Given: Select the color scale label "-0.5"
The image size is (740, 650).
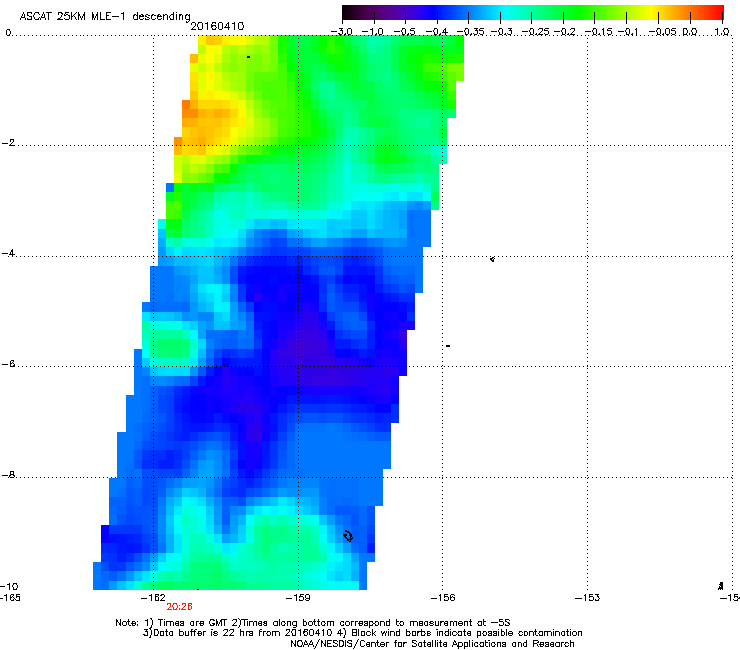Looking at the screenshot, I should [x=405, y=32].
